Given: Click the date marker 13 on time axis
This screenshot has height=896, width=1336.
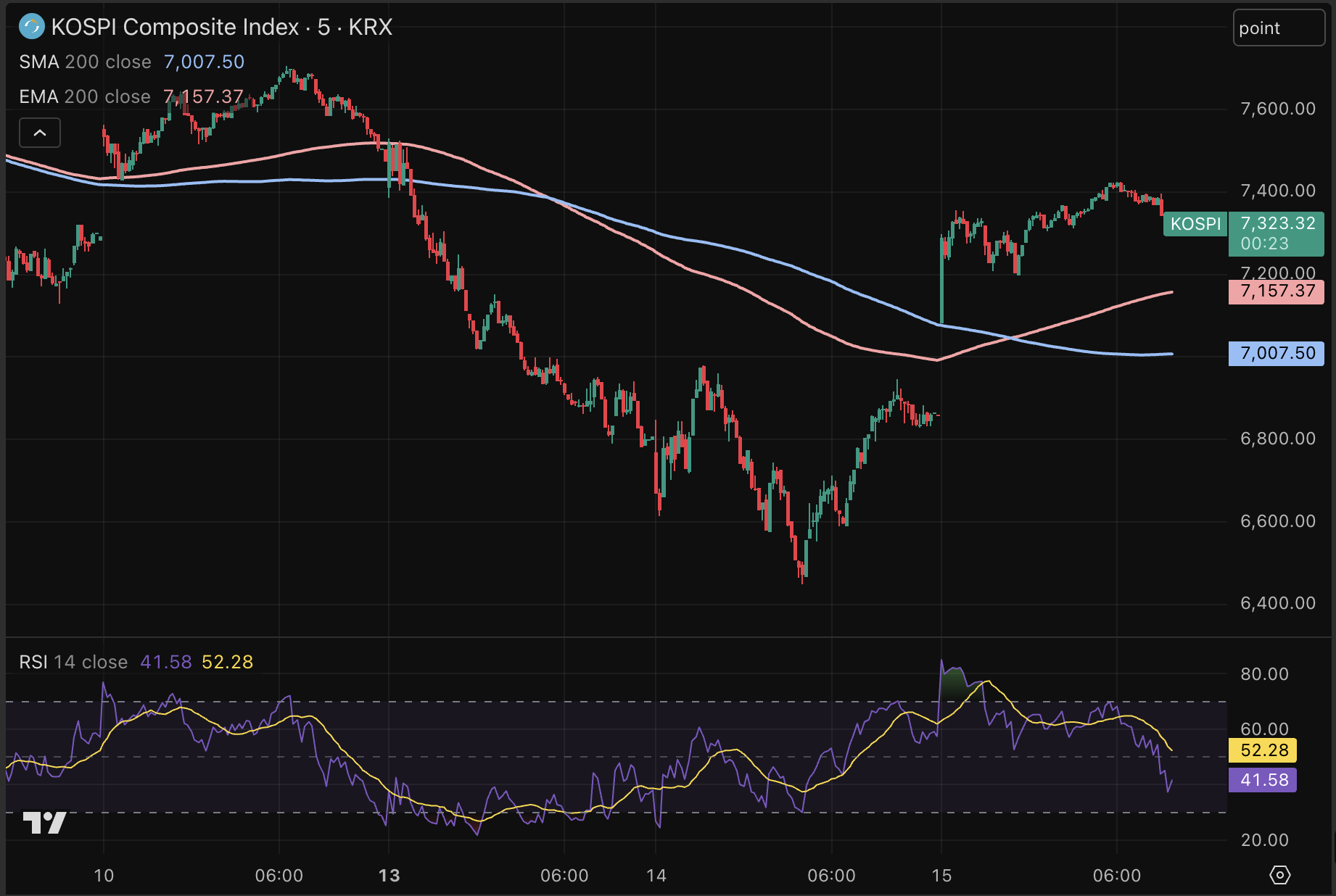Looking at the screenshot, I should [389, 876].
